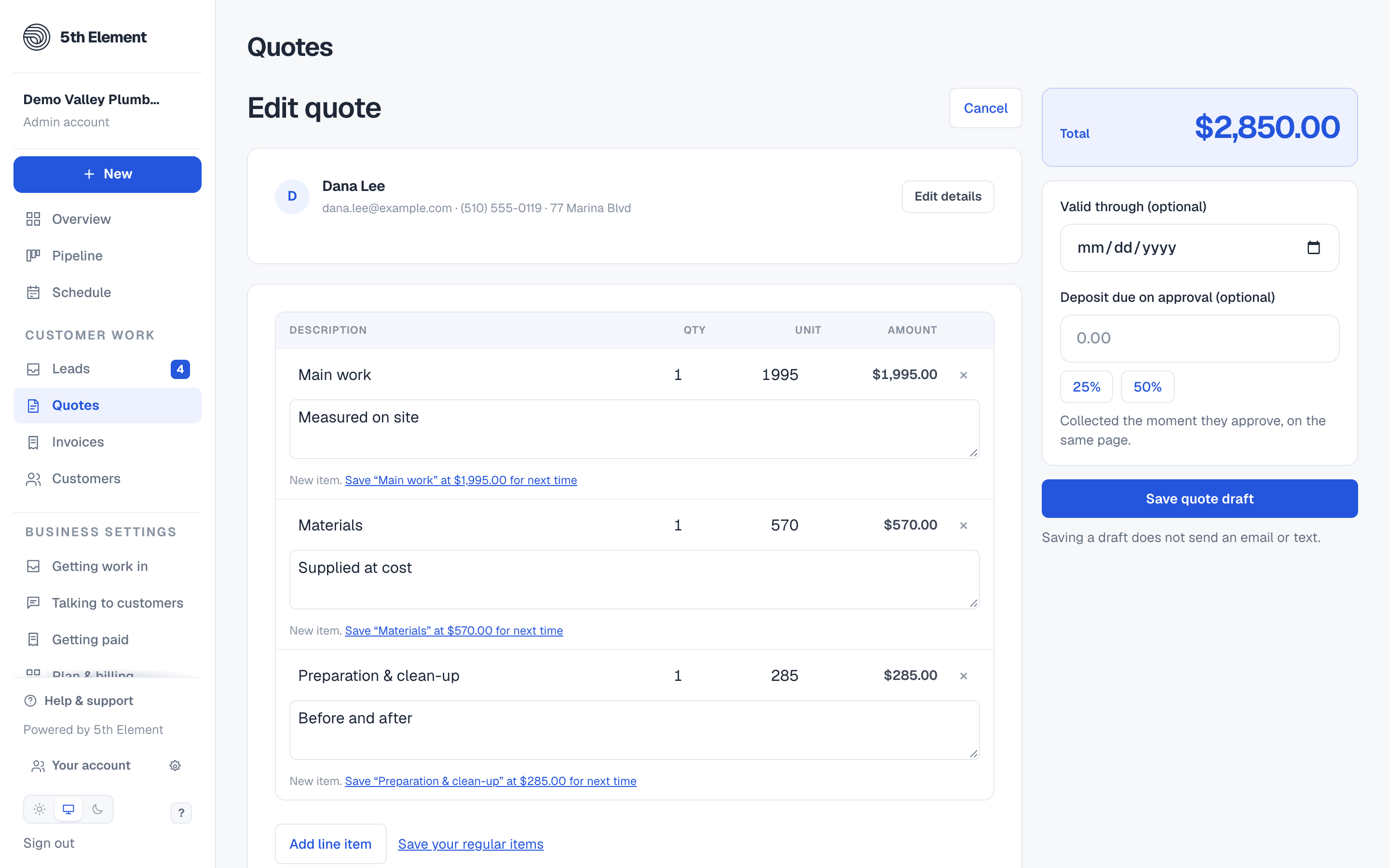Navigate to Leads
The image size is (1389, 868).
(x=108, y=369)
